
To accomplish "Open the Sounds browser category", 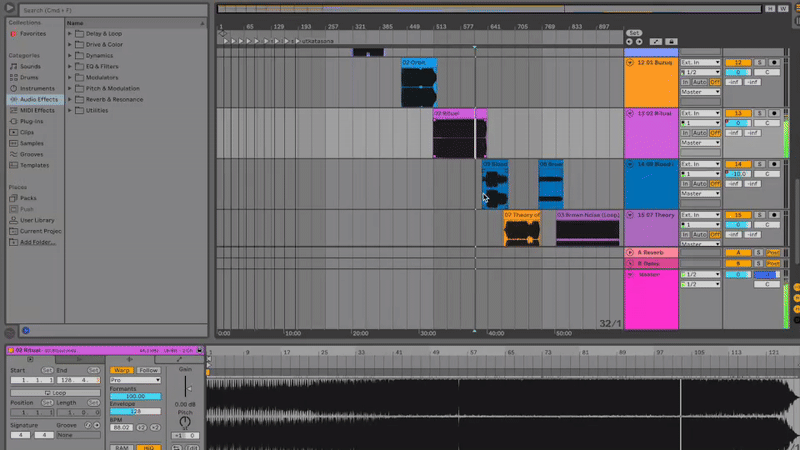I will (x=30, y=66).
